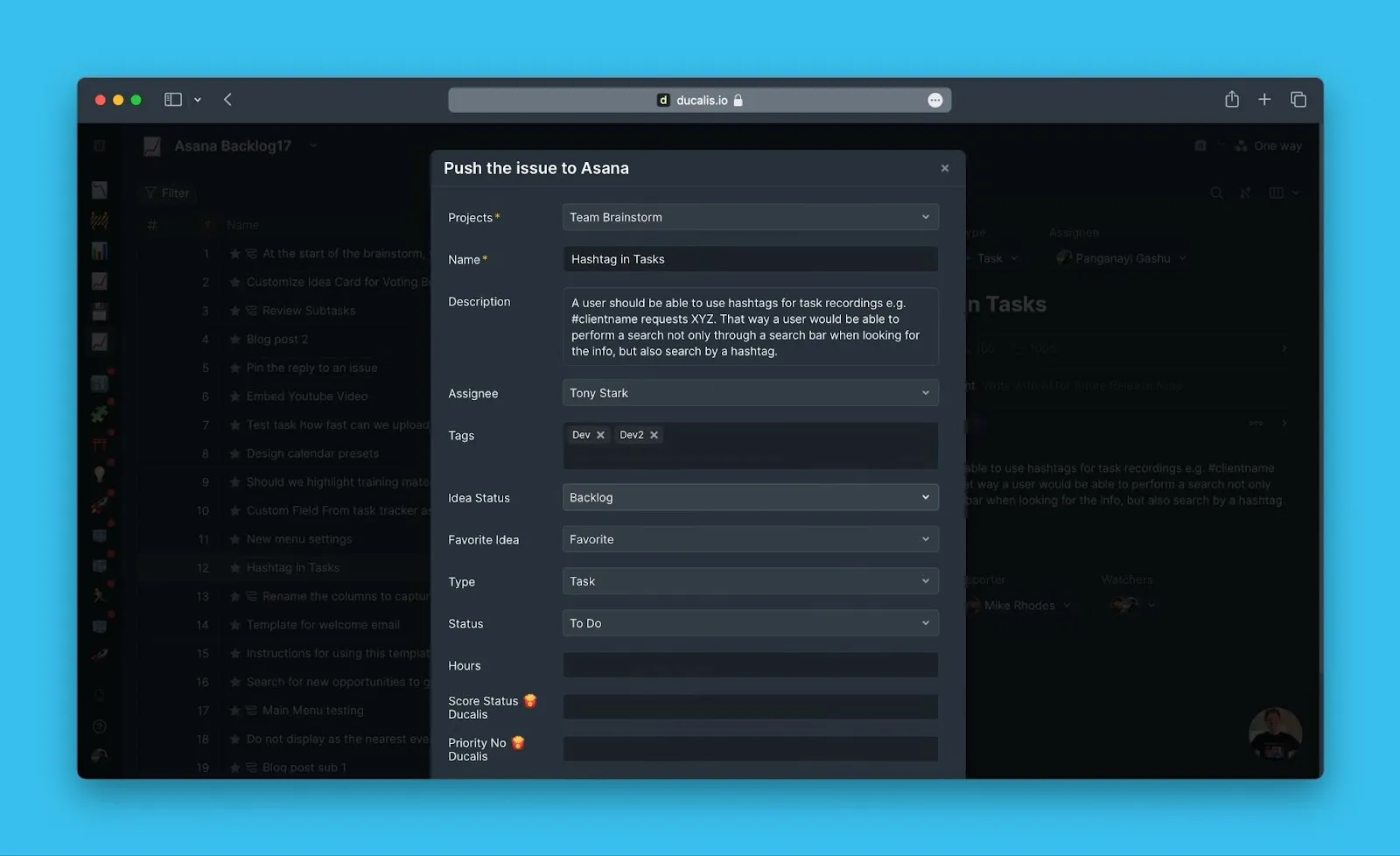Open the Idea Status dropdown set to Backlog
The image size is (1400, 856).
click(x=750, y=497)
